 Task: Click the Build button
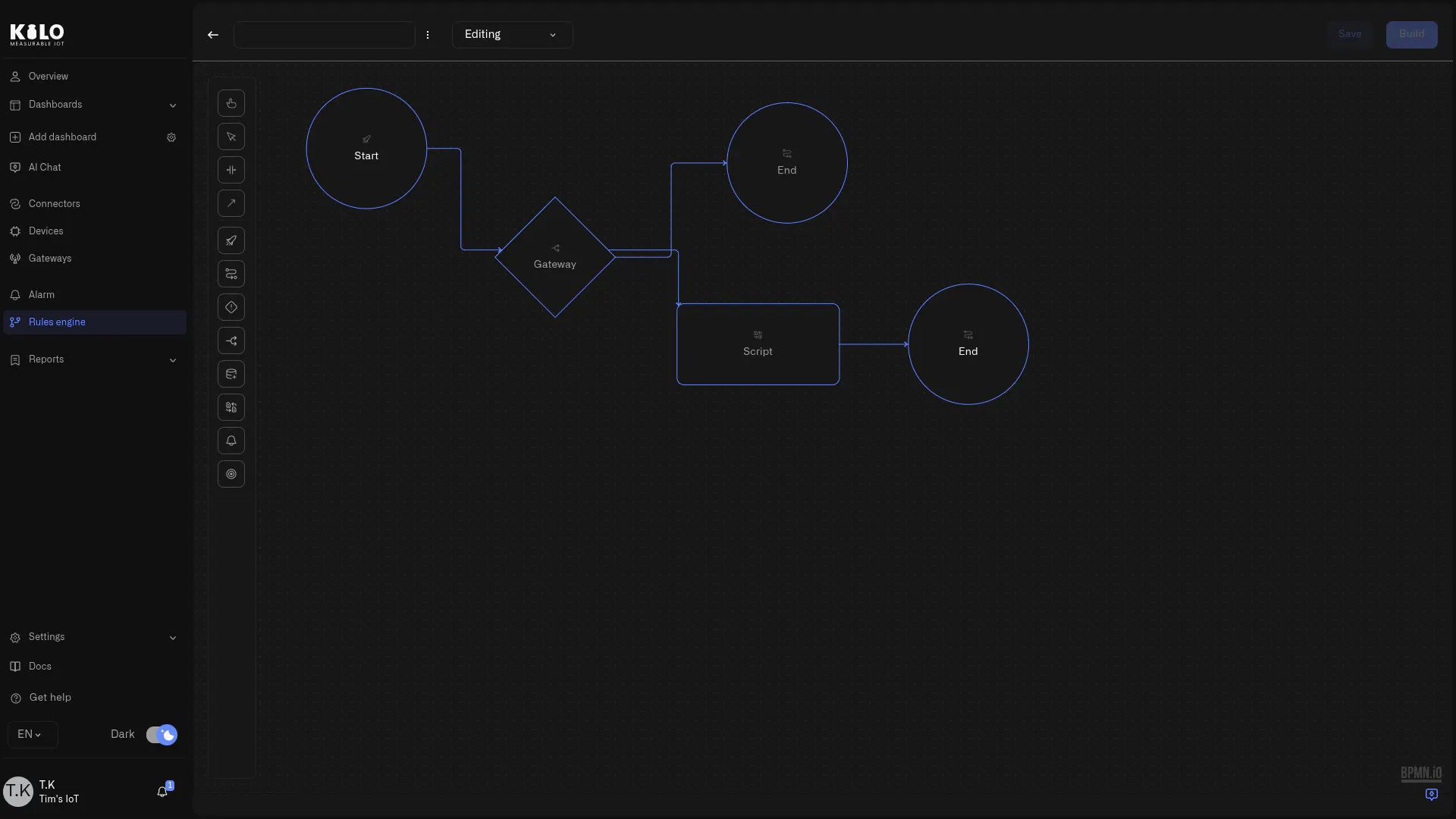tap(1411, 34)
